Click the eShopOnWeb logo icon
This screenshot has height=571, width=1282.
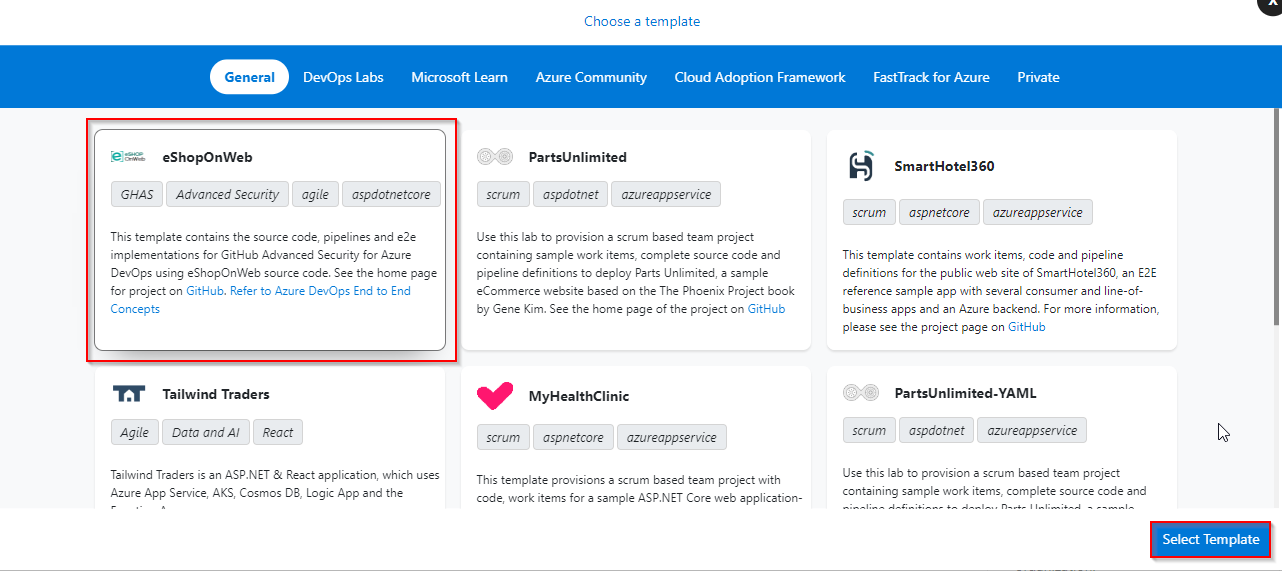[x=128, y=157]
